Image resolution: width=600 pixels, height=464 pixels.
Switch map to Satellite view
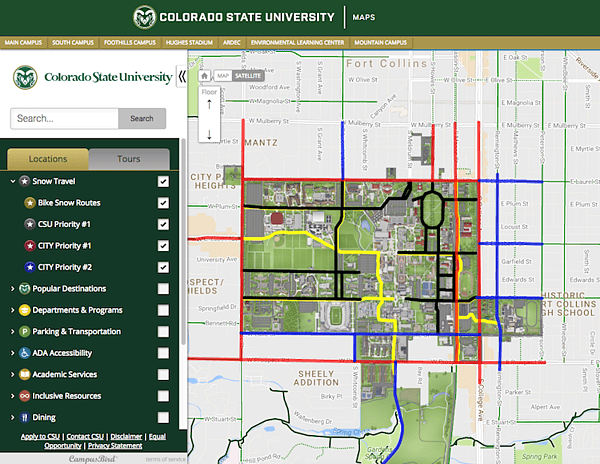[248, 76]
